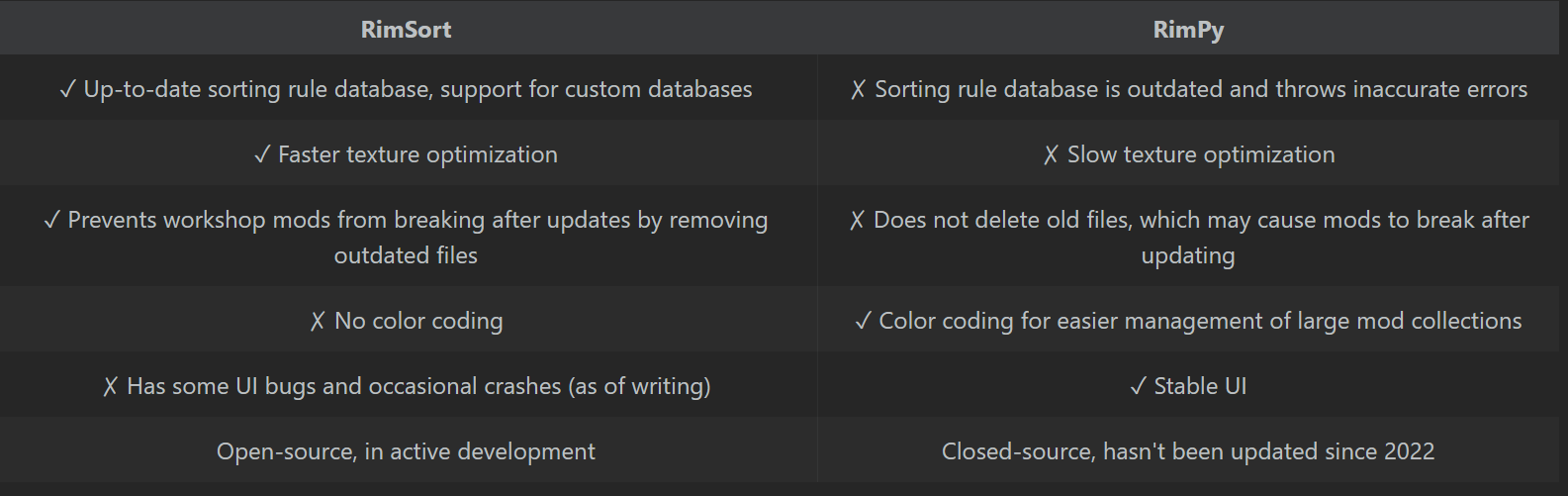The width and height of the screenshot is (1568, 496).
Task: Click the "Faster texture optimization" text
Action: pos(417,154)
